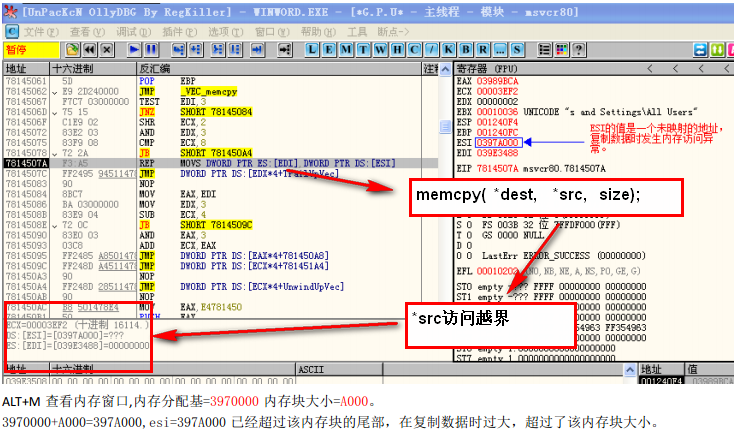Click the Open file toolbar icon
This screenshot has height=431, width=737.
[x=72, y=50]
